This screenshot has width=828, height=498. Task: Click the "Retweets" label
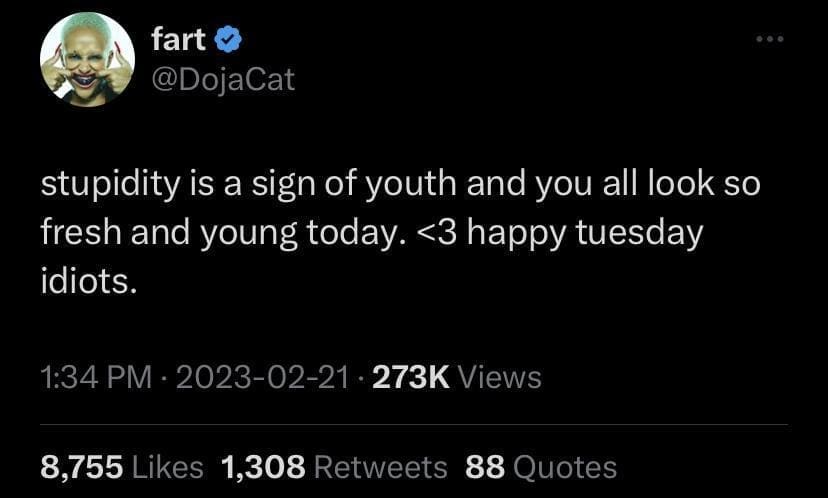click(x=380, y=466)
